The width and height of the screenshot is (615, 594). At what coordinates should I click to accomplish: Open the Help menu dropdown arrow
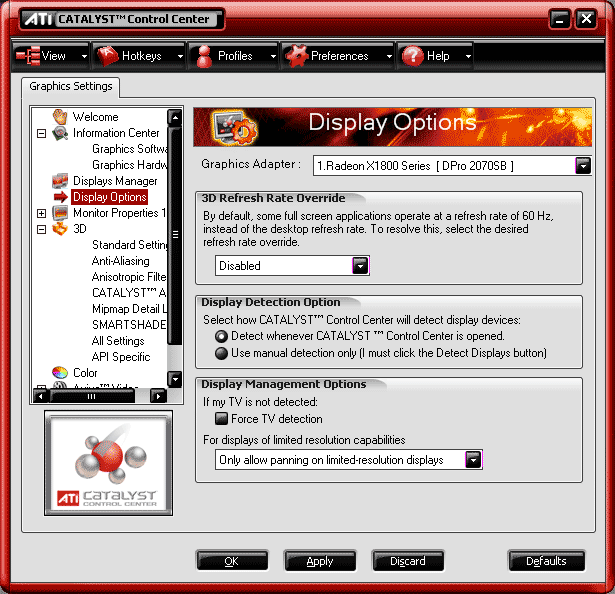point(468,56)
